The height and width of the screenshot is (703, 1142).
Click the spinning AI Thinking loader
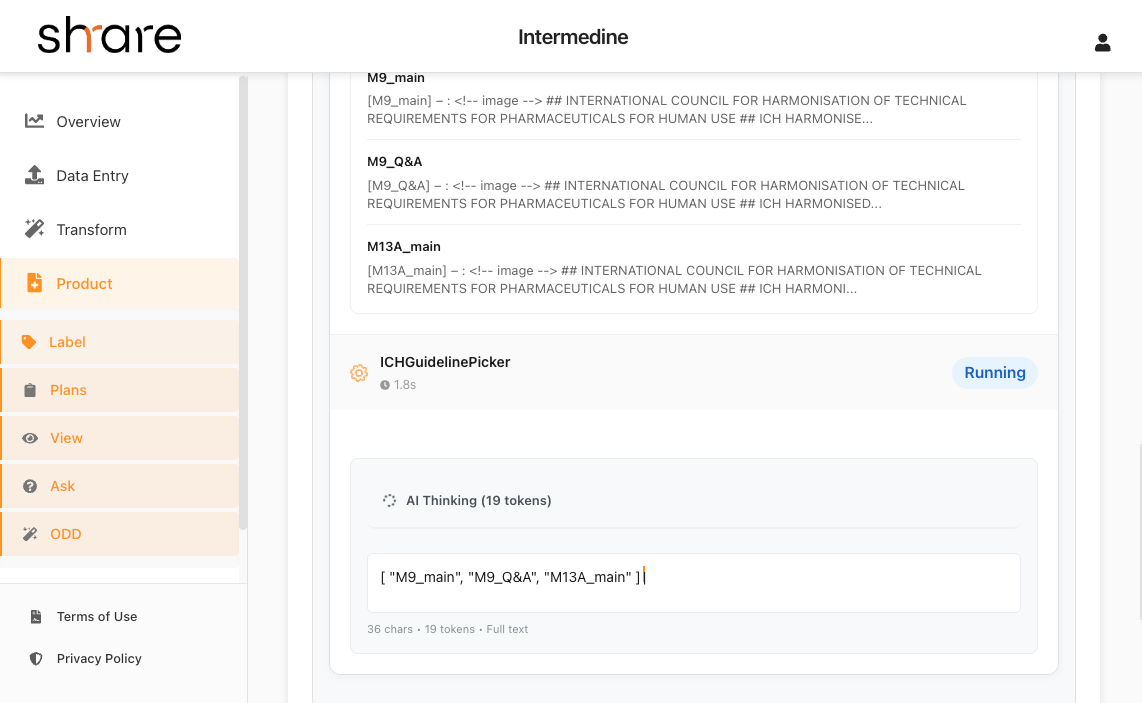coord(389,500)
